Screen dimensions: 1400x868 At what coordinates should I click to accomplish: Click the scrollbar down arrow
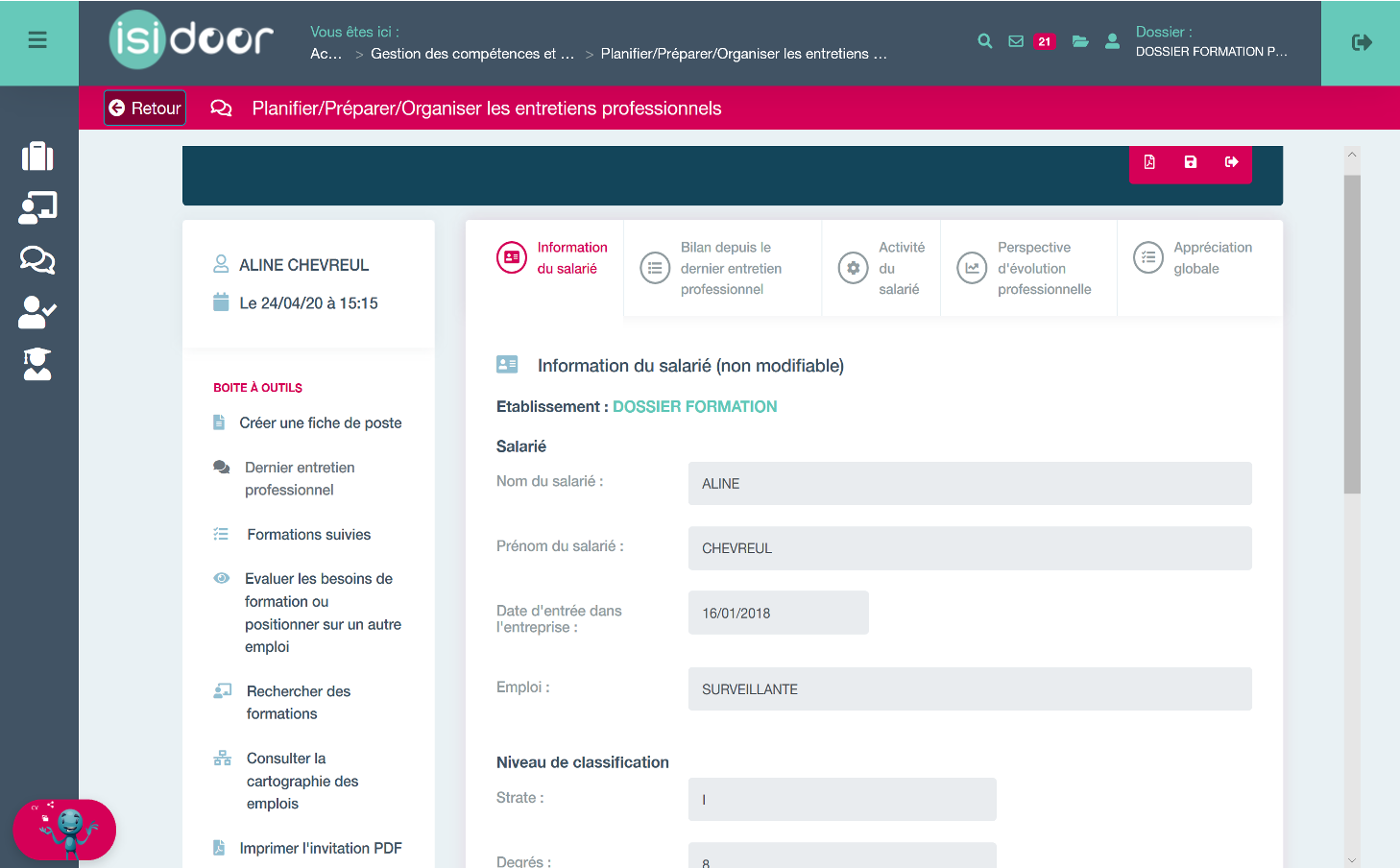[x=1352, y=860]
